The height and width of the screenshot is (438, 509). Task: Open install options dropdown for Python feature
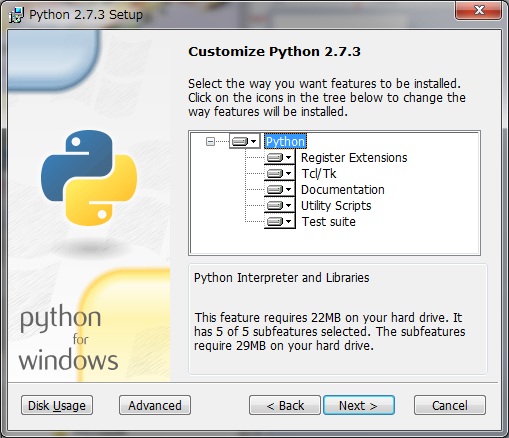[245, 141]
